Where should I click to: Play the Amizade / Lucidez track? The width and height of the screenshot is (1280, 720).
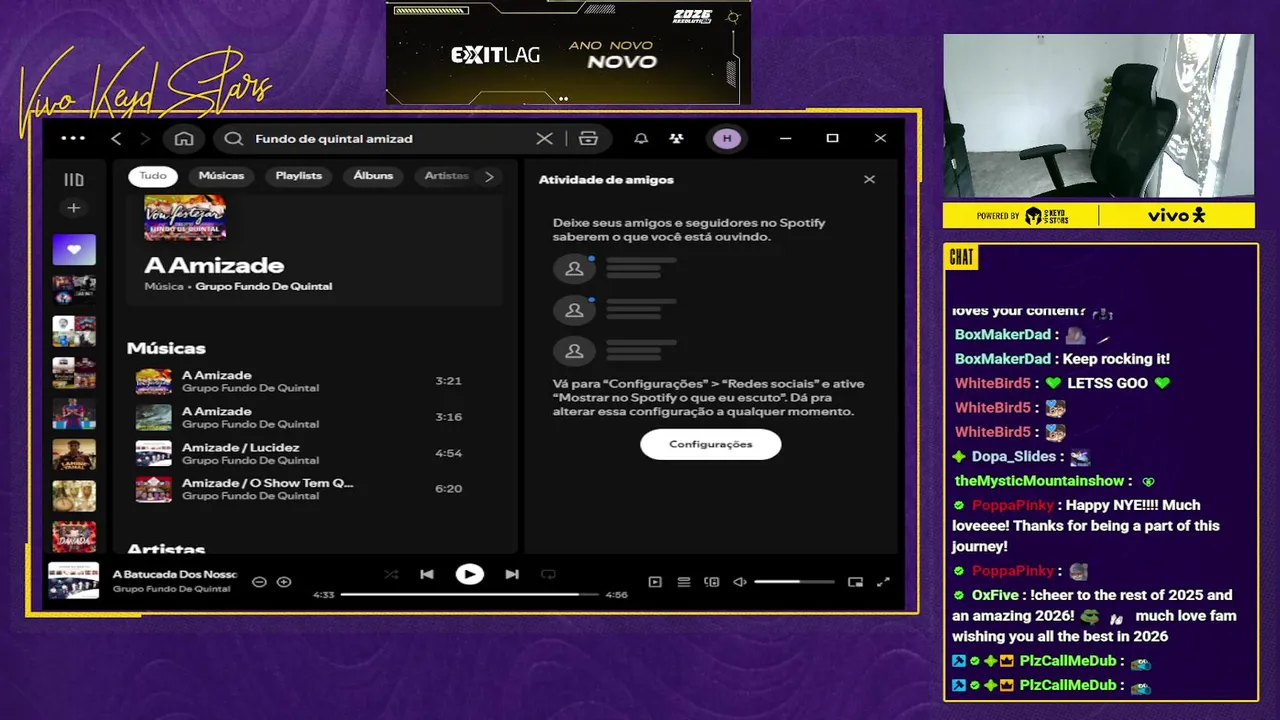coord(315,453)
